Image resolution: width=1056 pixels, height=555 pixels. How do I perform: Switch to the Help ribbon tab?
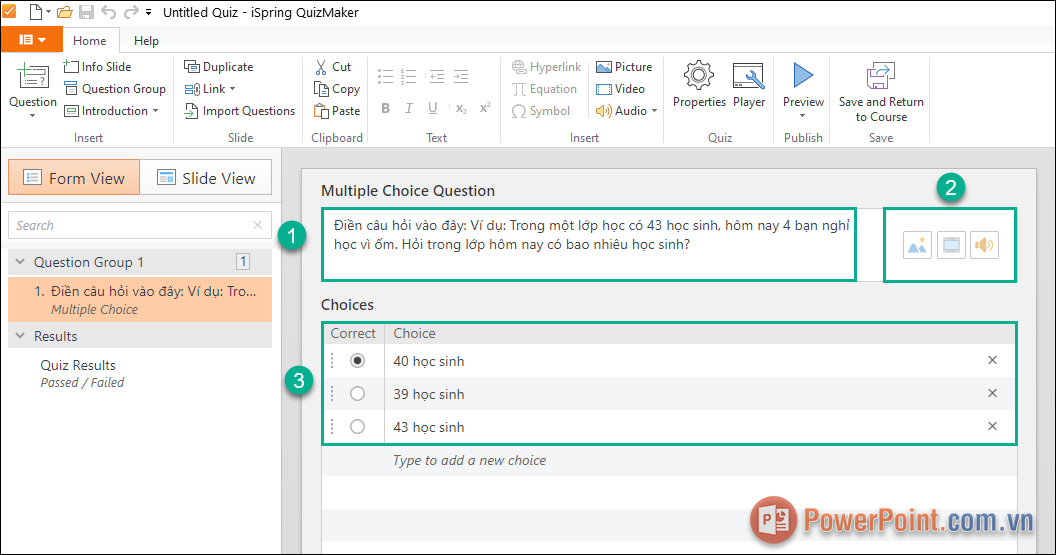tap(146, 40)
